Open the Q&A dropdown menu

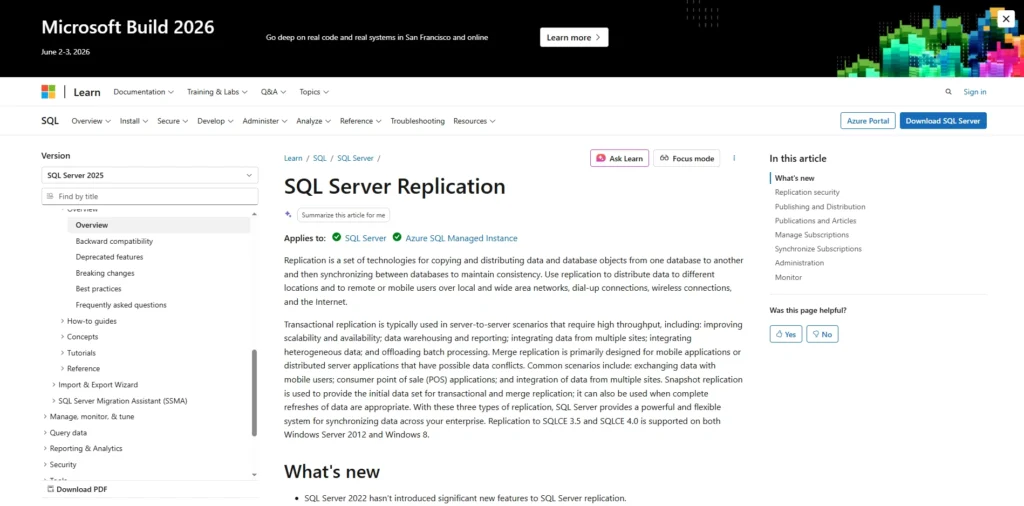274,92
